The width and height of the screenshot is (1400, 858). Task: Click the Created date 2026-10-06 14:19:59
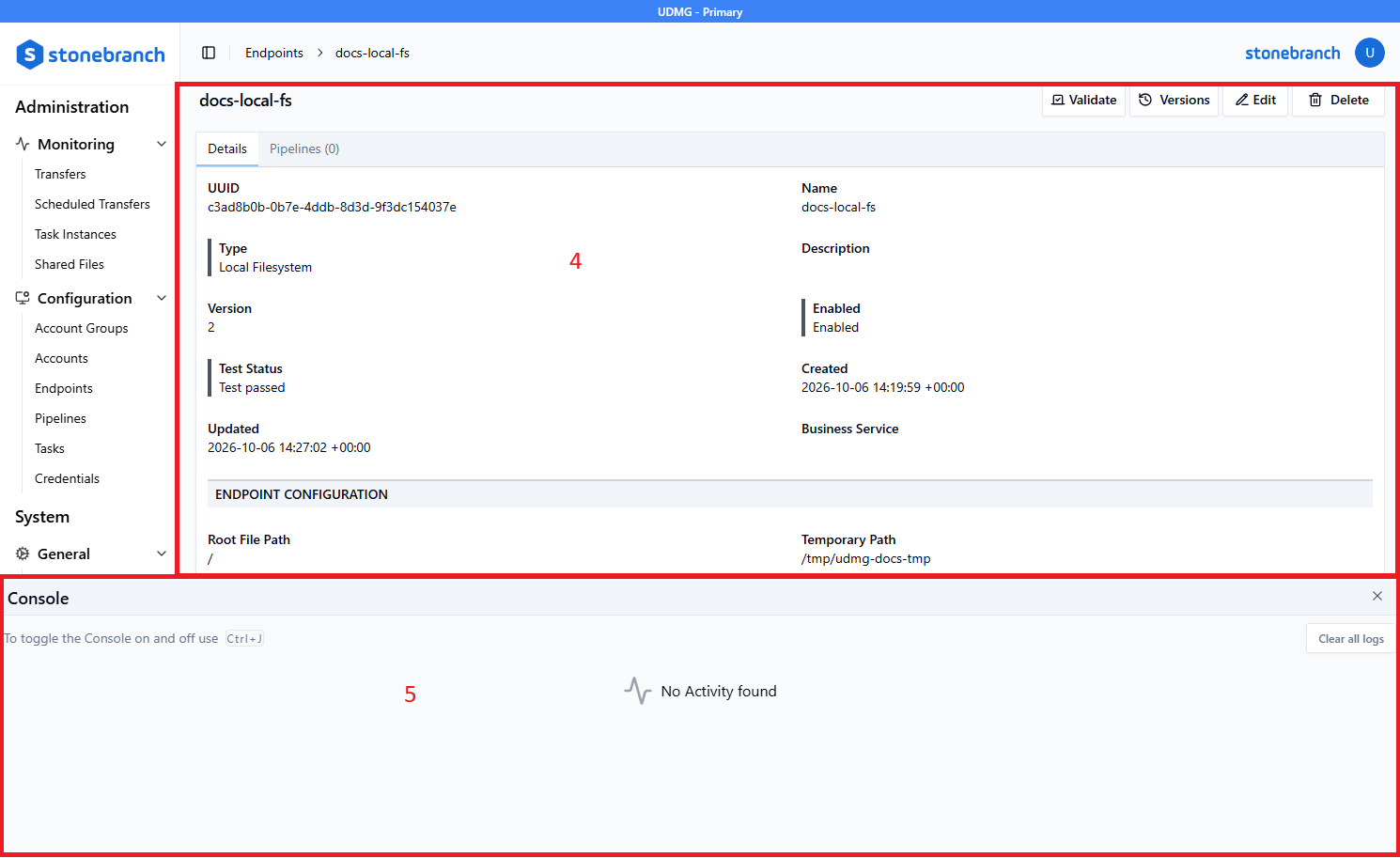(883, 387)
